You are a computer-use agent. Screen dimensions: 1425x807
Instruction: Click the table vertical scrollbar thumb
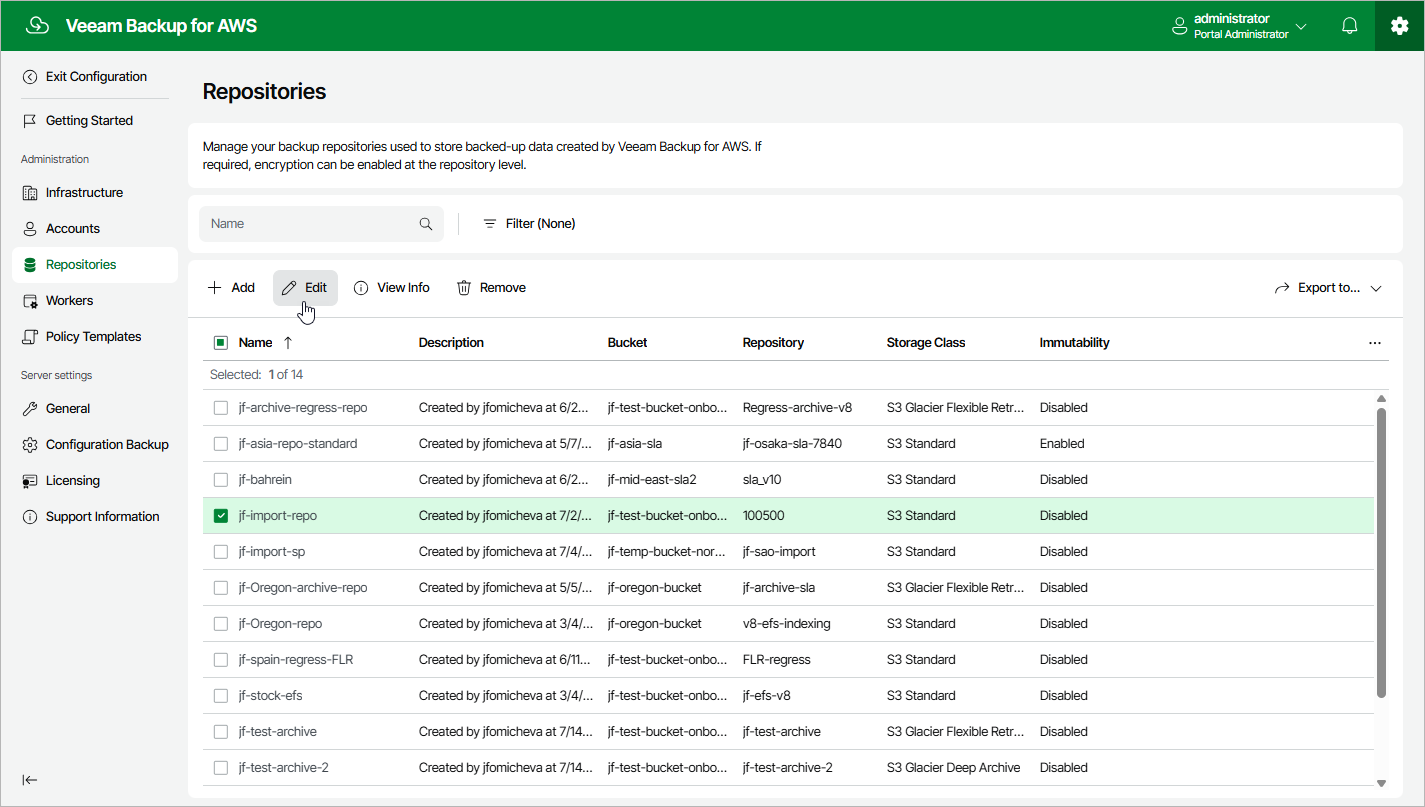(1382, 552)
